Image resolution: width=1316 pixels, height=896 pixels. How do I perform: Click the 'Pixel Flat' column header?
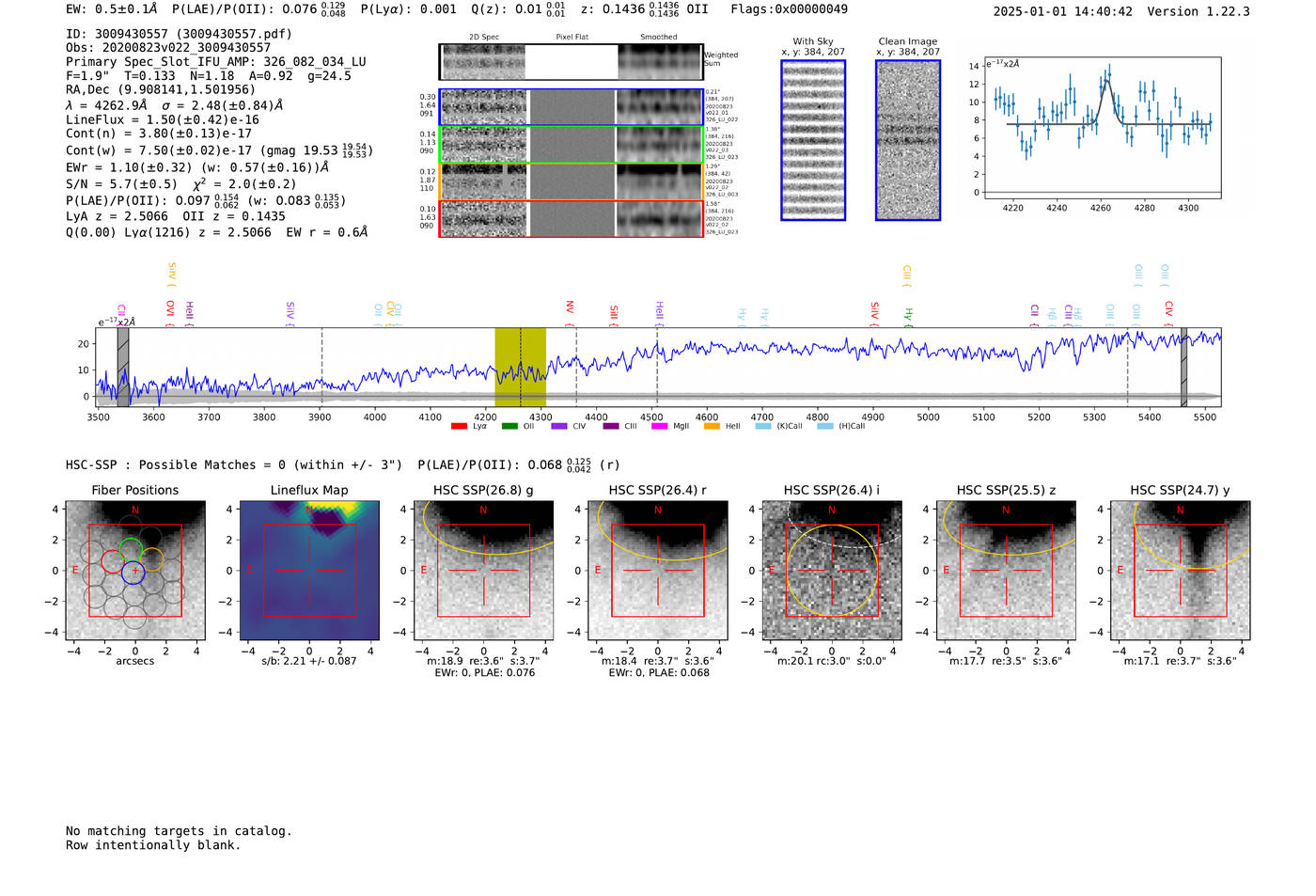tap(572, 38)
